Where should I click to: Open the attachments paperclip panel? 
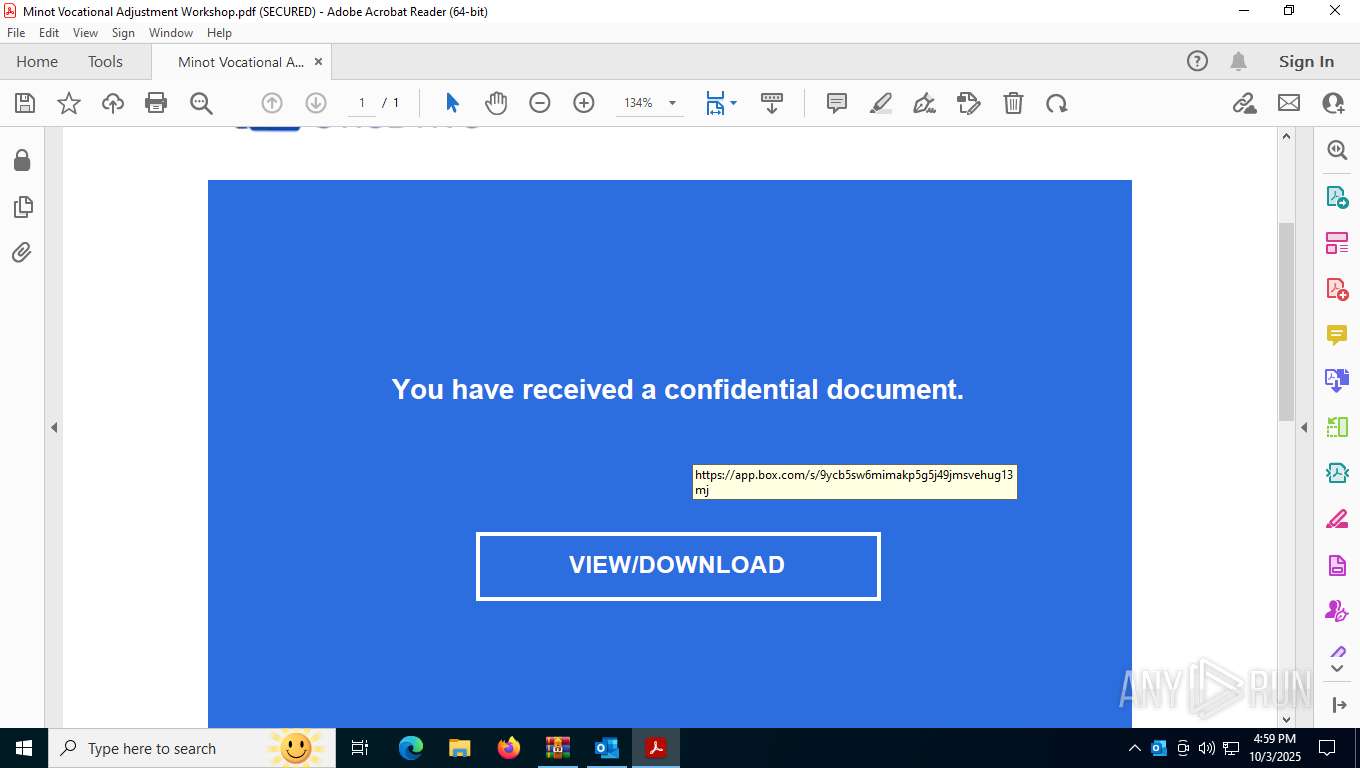click(22, 252)
